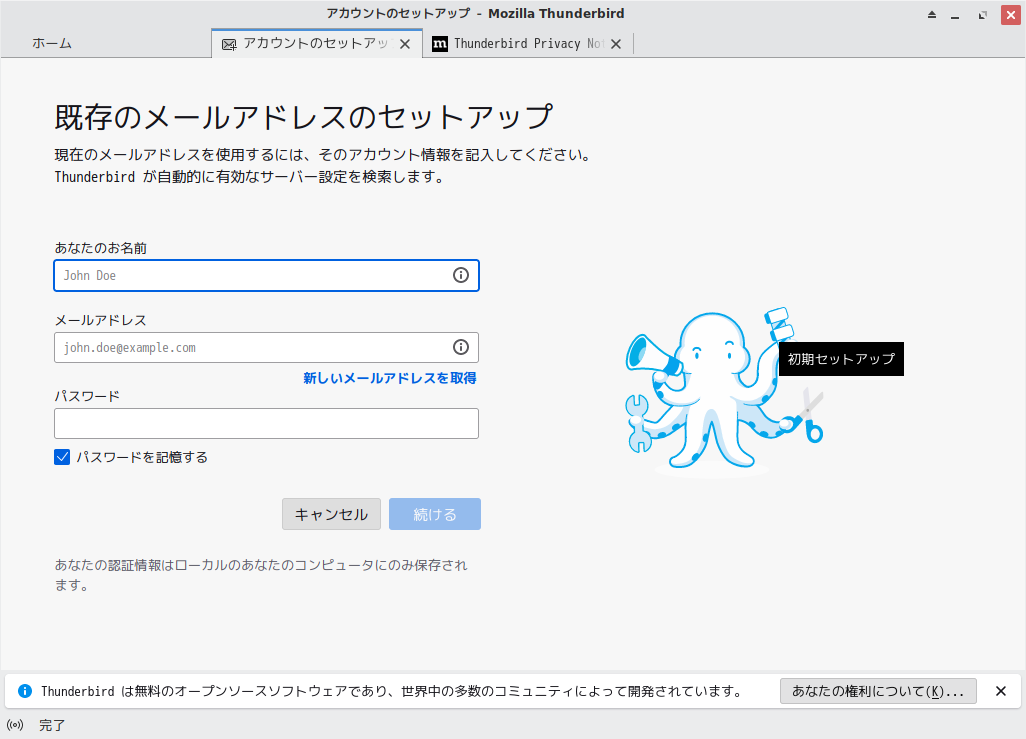1026x739 pixels.
Task: Close the アカウントのセットアップ tab
Action: [405, 44]
